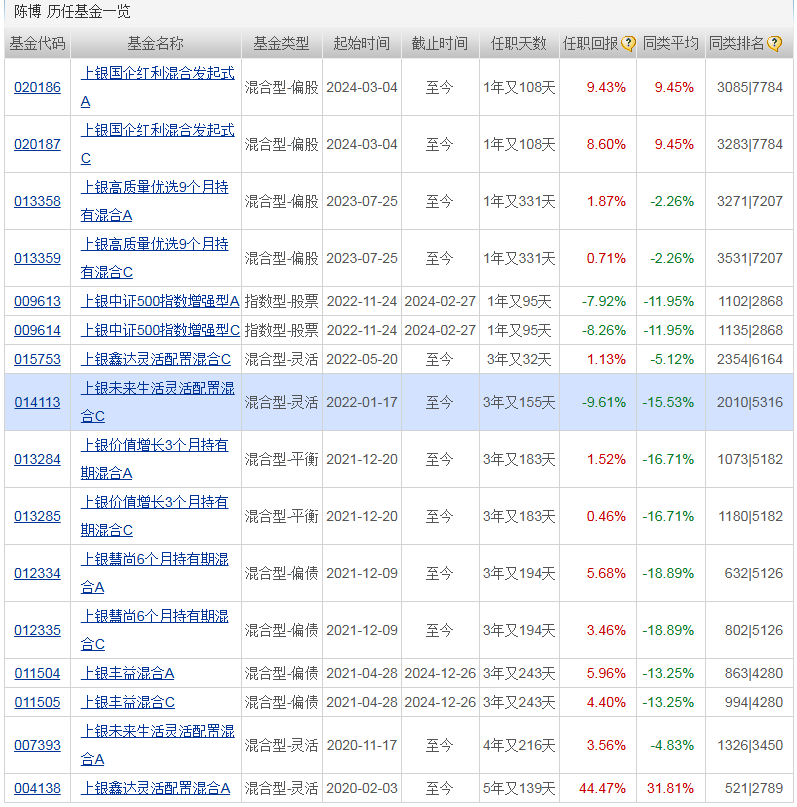The width and height of the screenshot is (797, 807).
Task: Select the 8.60% return value
Action: coord(606,145)
